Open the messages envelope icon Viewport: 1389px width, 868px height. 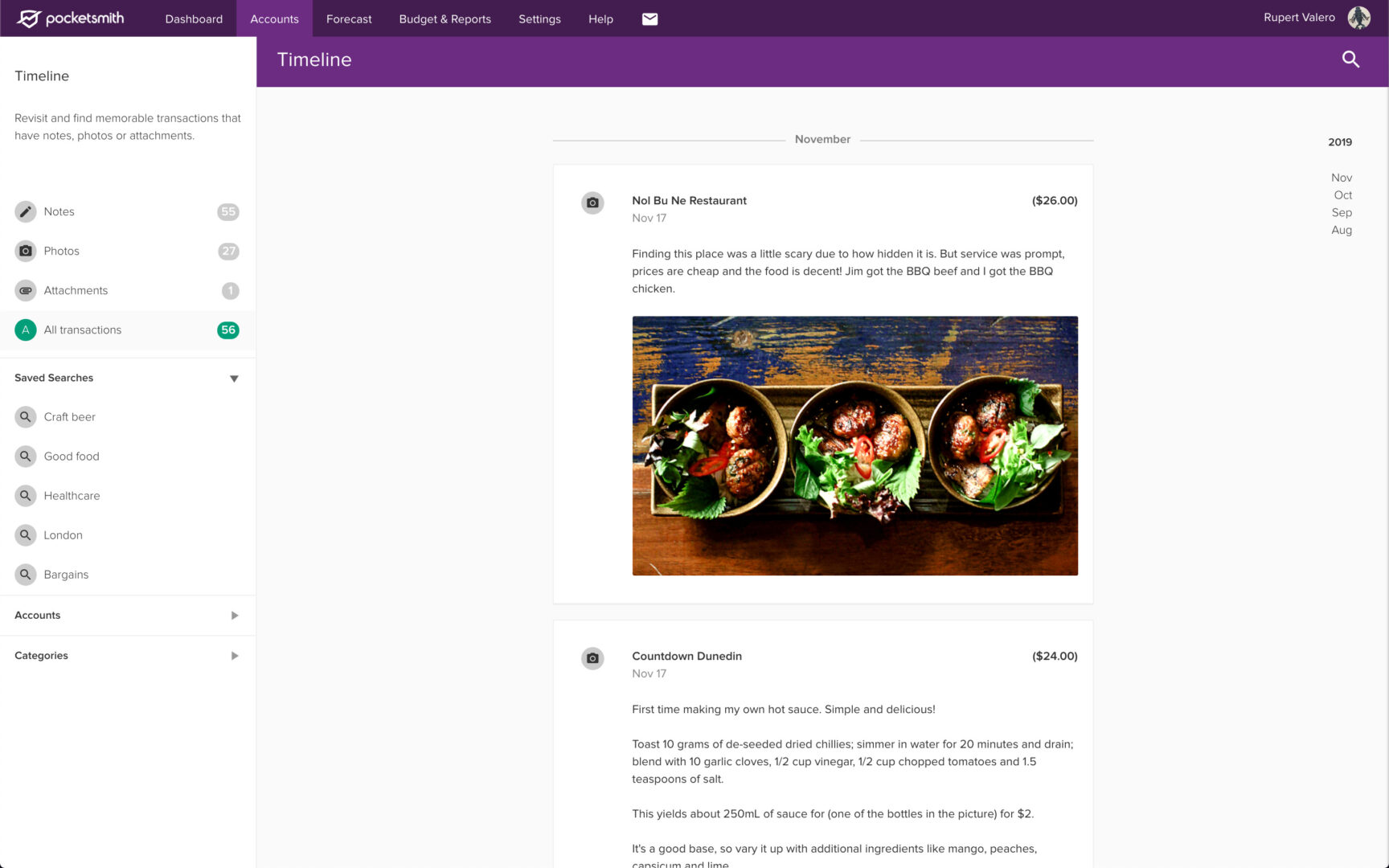click(x=649, y=18)
